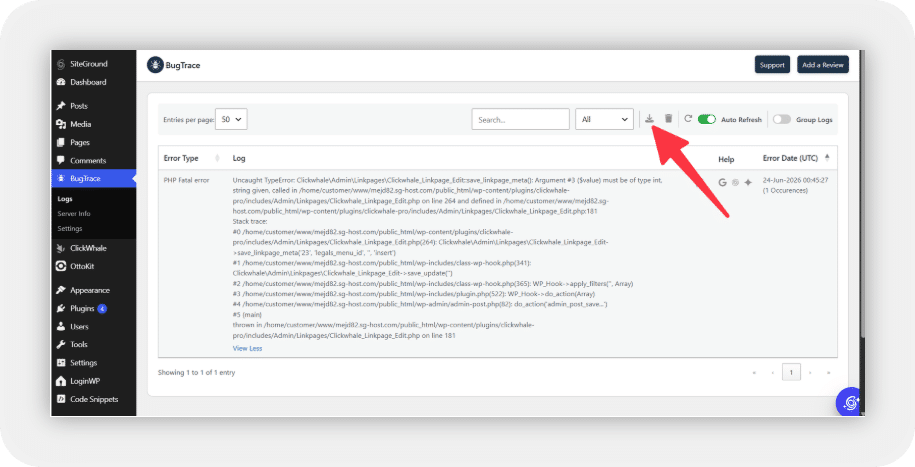915x467 pixels.
Task: Click the SiteGround sidebar icon
Action: point(61,64)
